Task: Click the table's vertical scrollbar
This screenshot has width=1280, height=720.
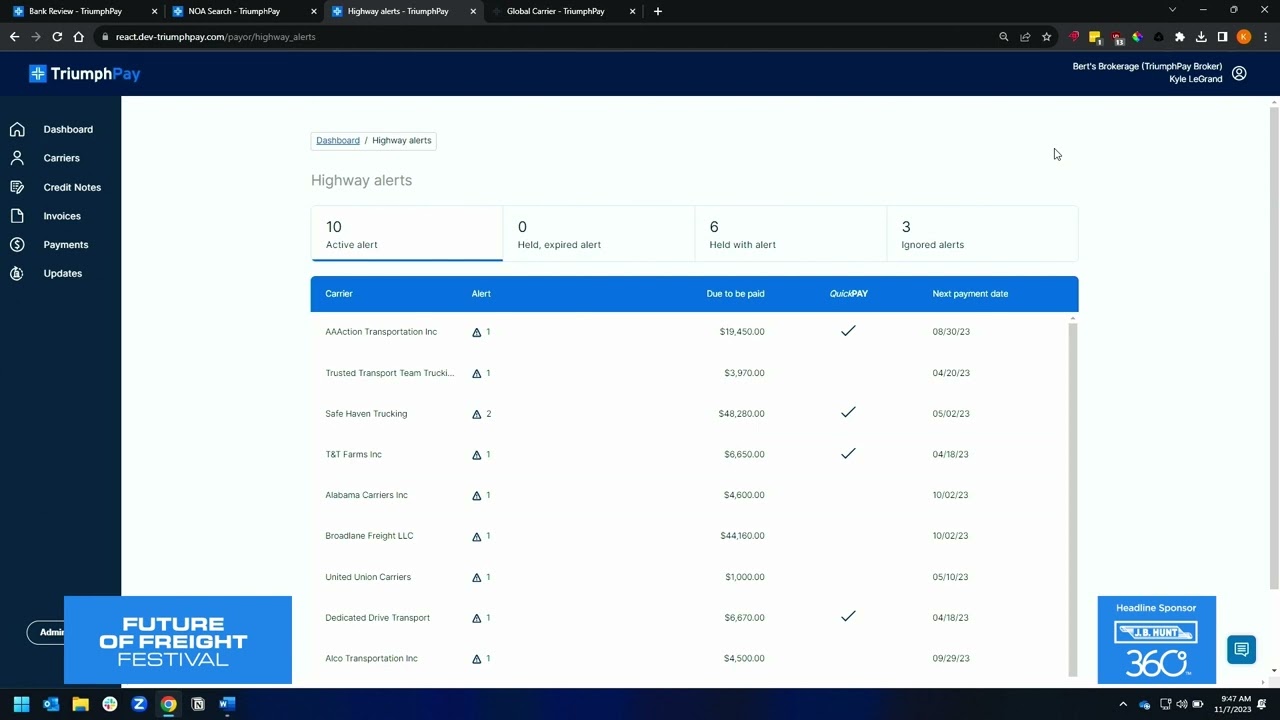Action: coord(1073,500)
